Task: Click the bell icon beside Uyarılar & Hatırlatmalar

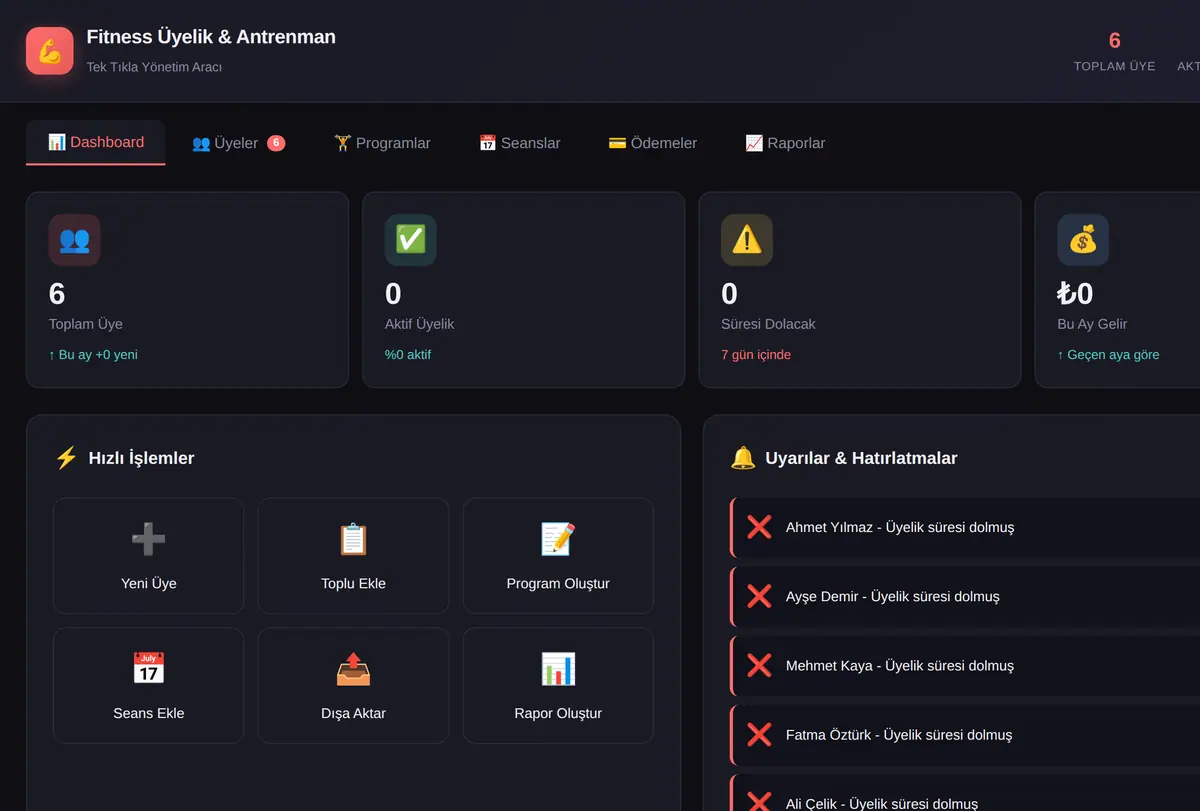Action: [743, 458]
